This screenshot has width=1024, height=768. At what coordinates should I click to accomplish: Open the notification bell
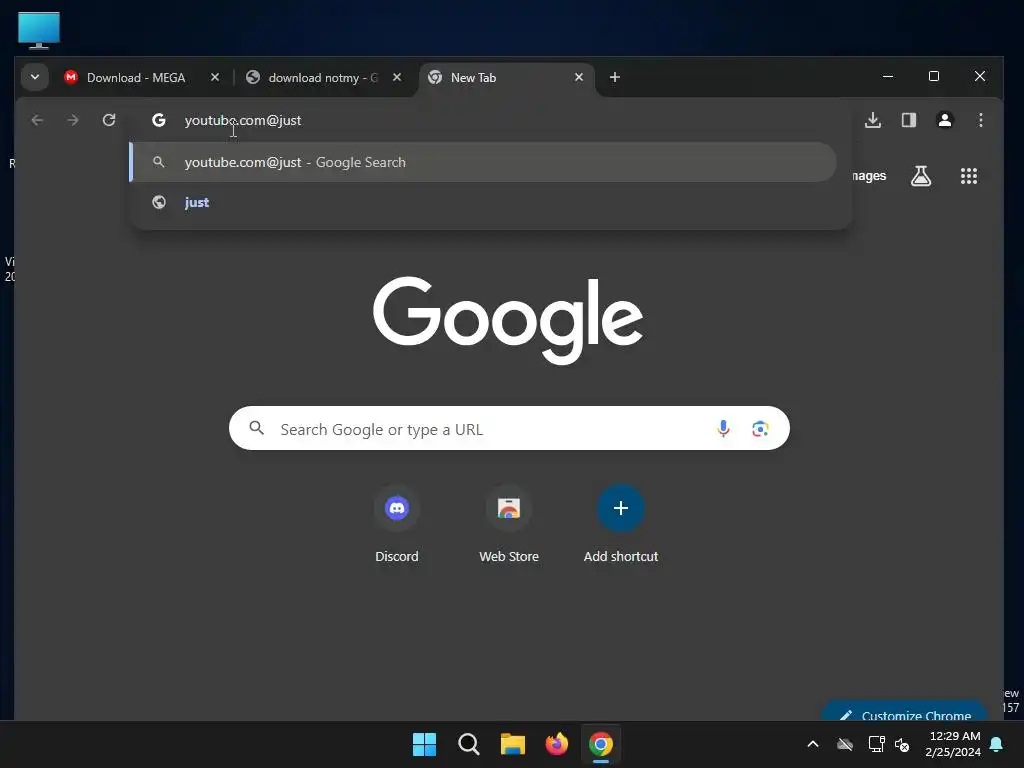[997, 744]
